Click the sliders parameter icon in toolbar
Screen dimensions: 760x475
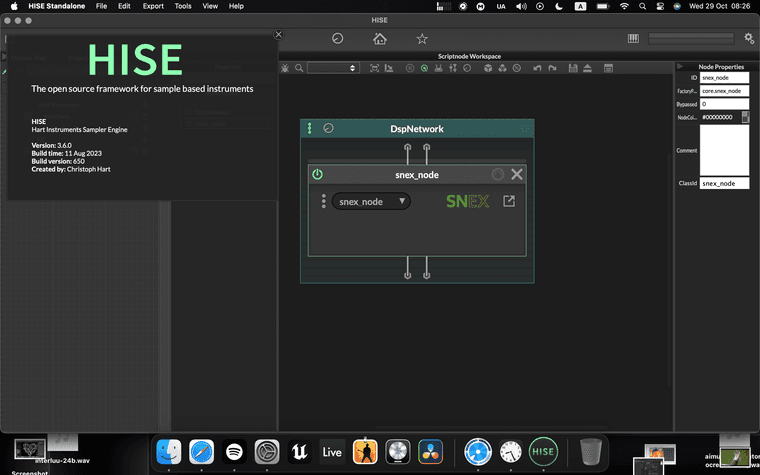tap(453, 68)
